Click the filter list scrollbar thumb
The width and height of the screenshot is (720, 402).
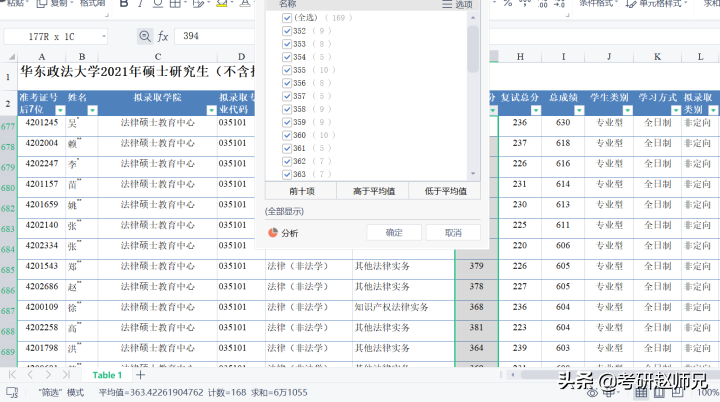[x=473, y=49]
